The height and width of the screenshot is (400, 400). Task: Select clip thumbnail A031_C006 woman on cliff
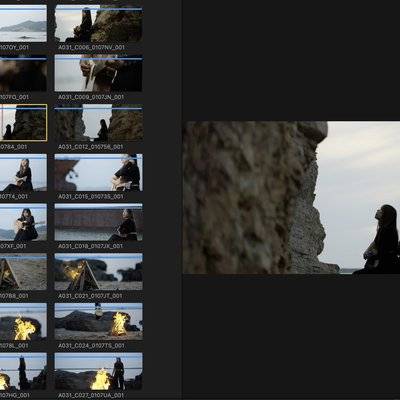tap(99, 24)
